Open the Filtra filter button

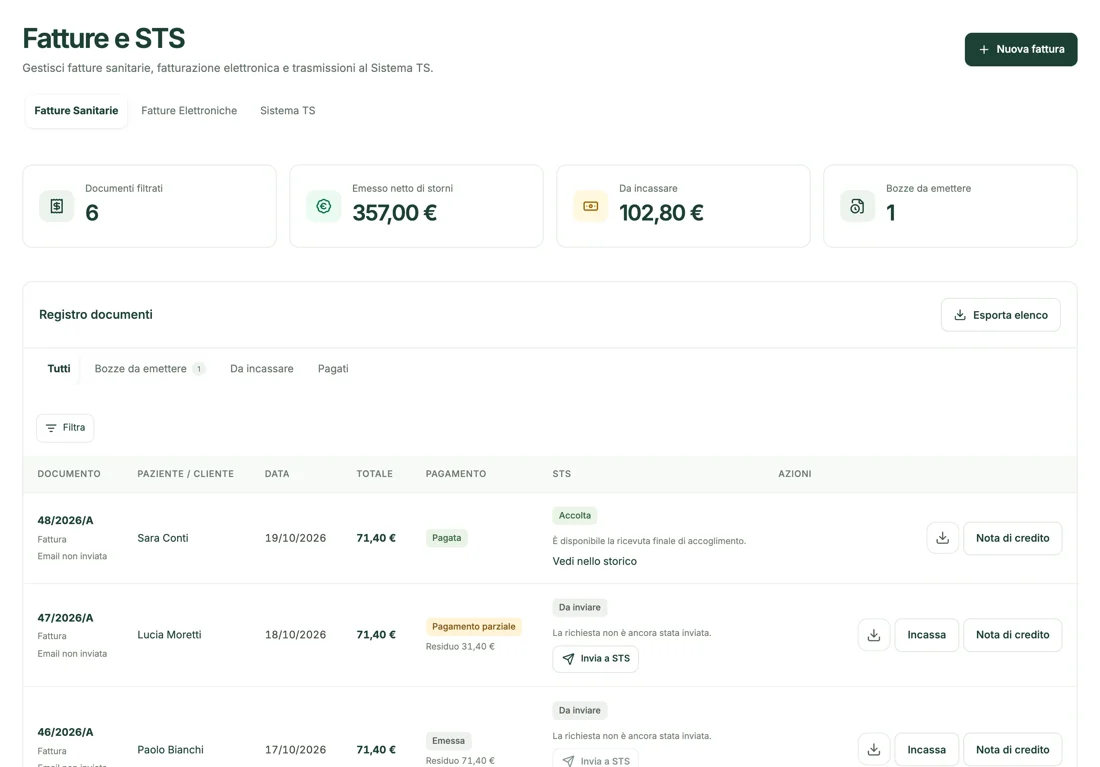(x=65, y=427)
